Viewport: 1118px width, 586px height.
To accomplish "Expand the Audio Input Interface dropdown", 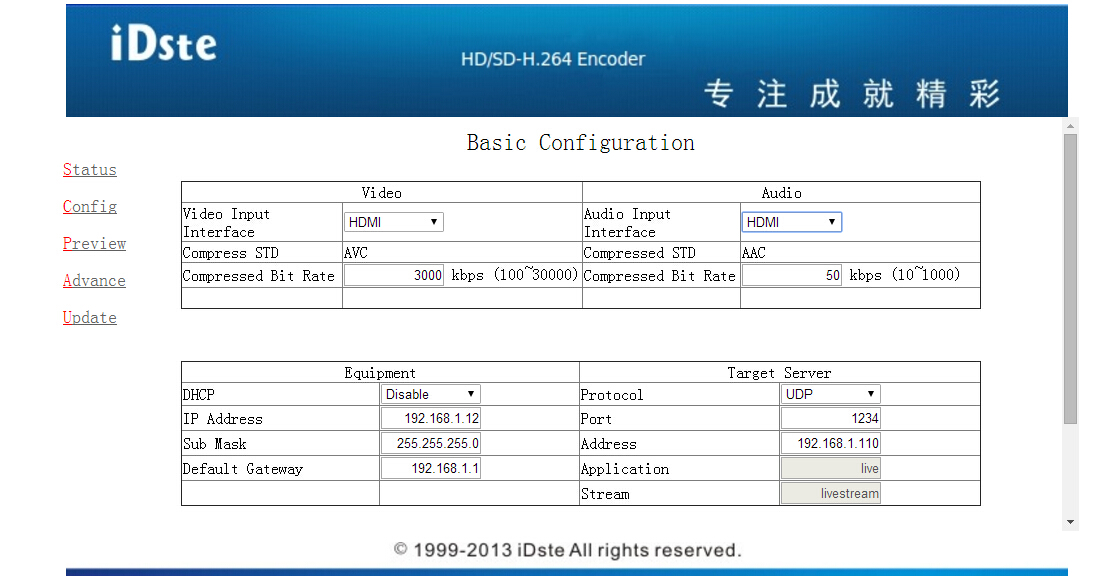I will (x=791, y=222).
